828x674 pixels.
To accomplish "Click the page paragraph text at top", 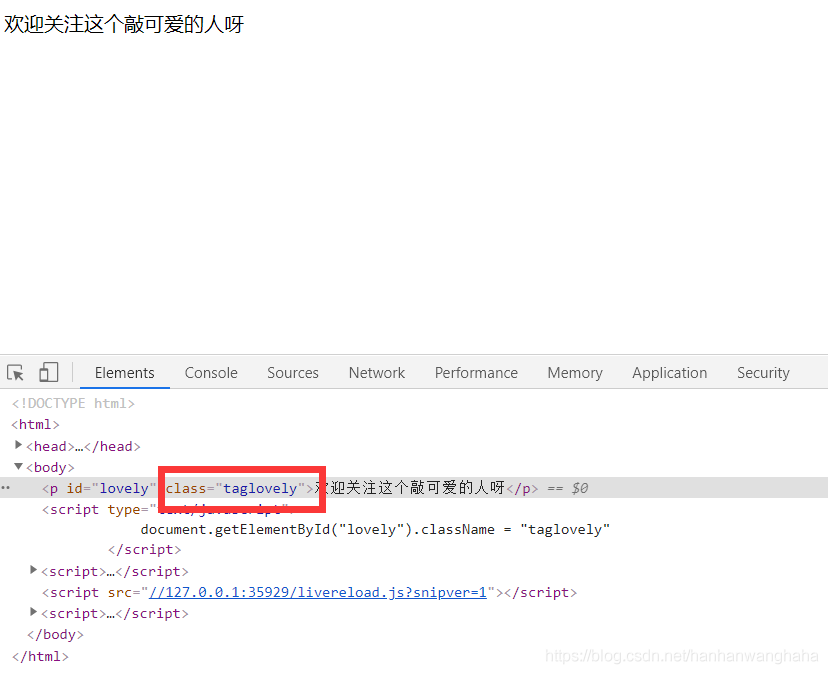I will pyautogui.click(x=124, y=24).
